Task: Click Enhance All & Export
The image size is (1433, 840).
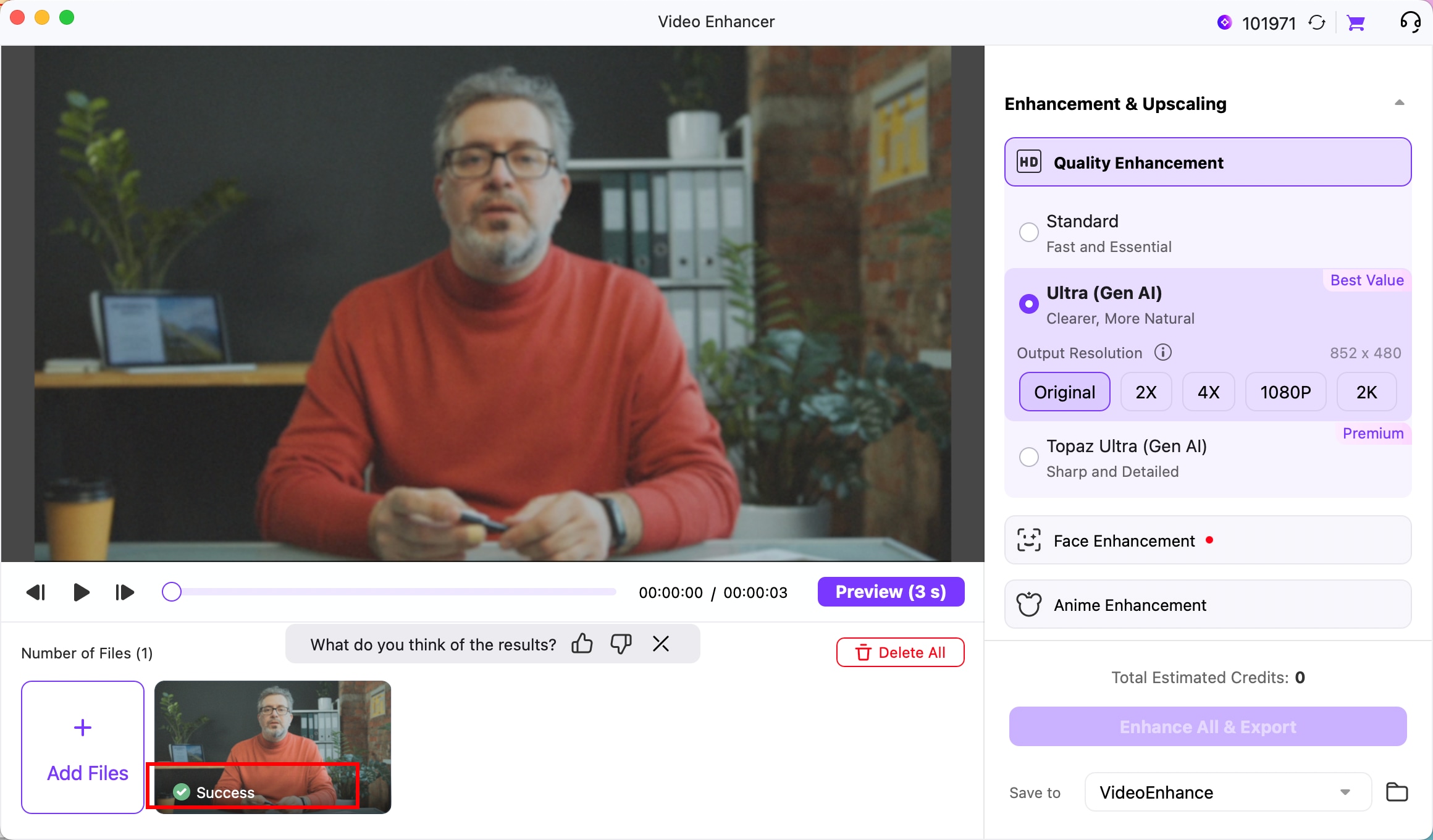Action: (x=1208, y=726)
